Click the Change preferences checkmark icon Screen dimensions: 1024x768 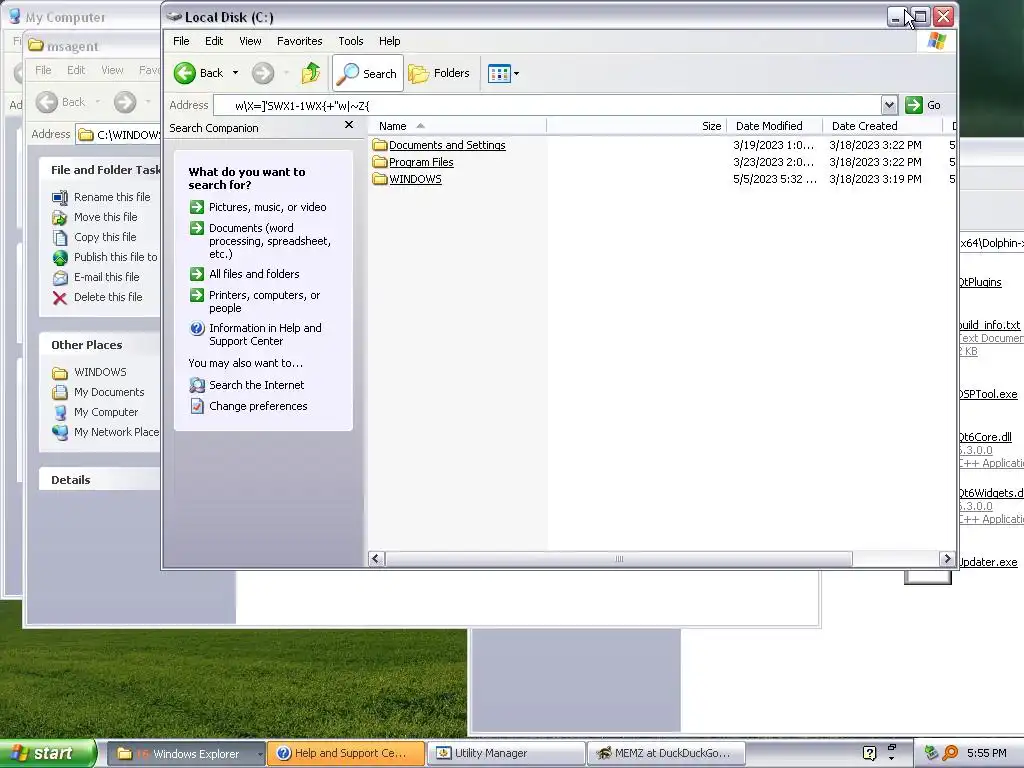point(197,406)
